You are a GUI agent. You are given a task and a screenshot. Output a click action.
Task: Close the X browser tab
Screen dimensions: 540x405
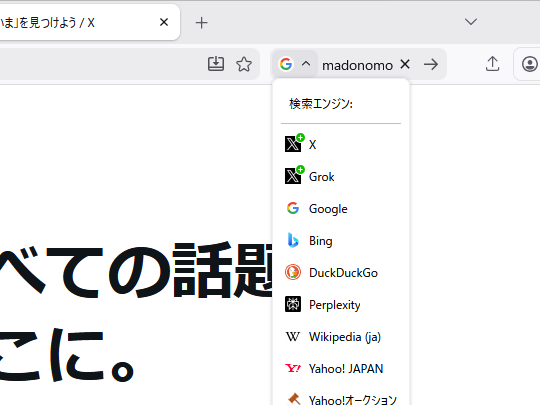(x=164, y=22)
